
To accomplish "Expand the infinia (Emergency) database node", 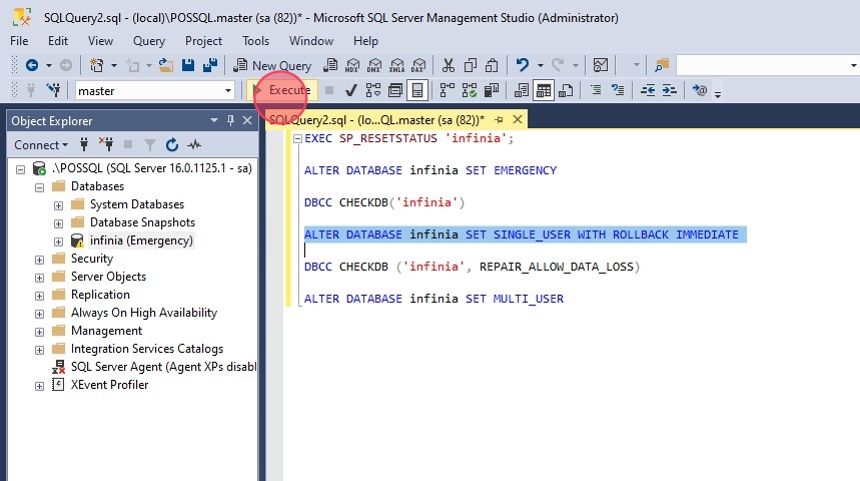I will (x=58, y=241).
